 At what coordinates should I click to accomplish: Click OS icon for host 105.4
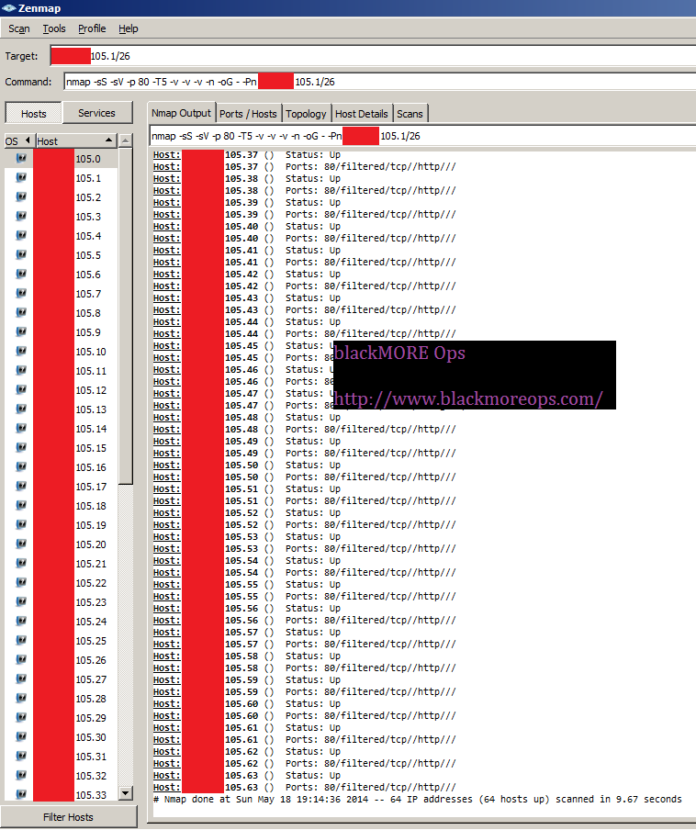click(21, 235)
